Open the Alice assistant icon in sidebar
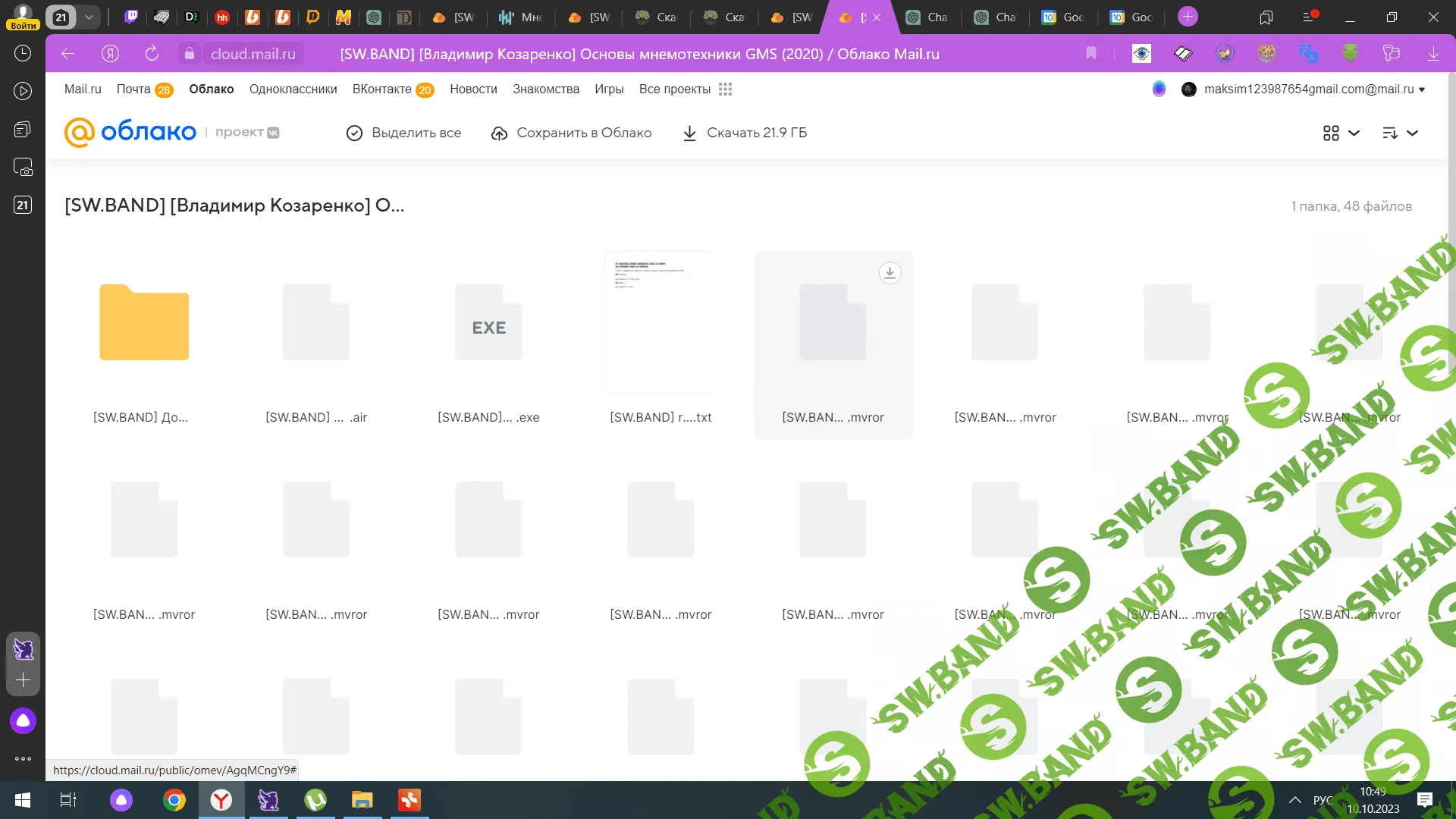Image resolution: width=1456 pixels, height=819 pixels. pos(23,720)
